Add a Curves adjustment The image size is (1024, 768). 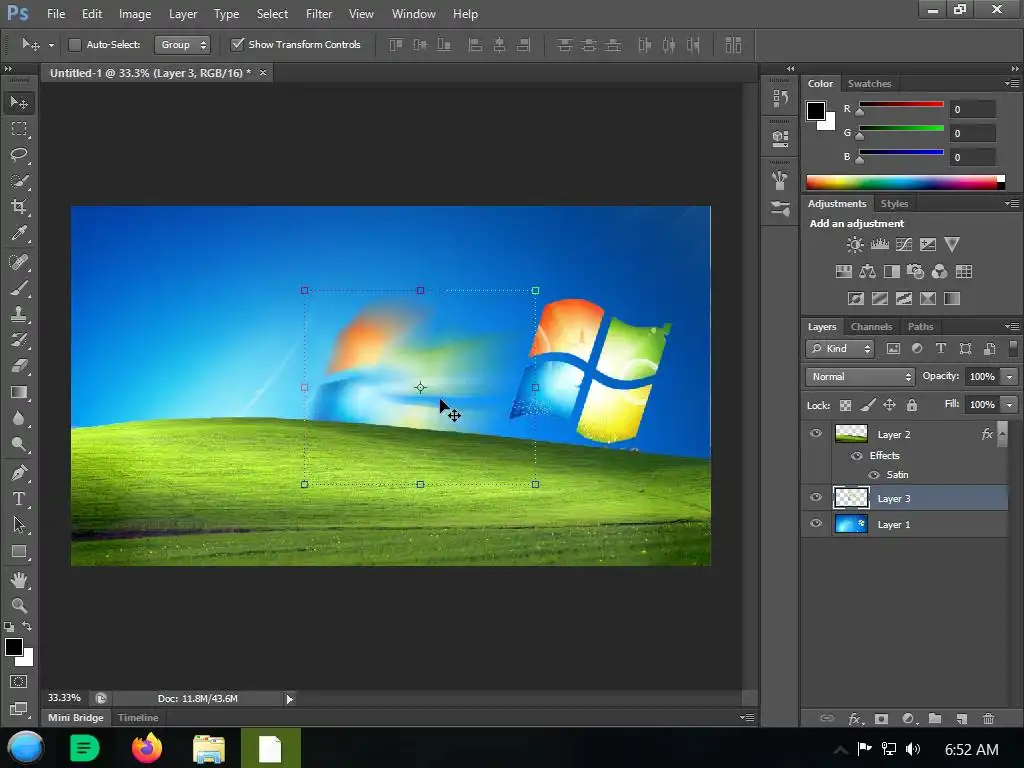coord(904,245)
